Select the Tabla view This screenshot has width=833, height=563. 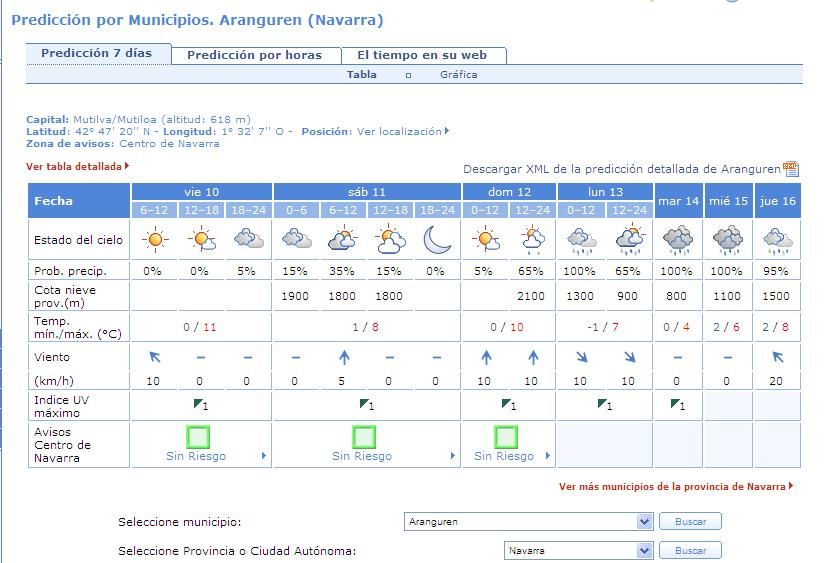pos(362,75)
